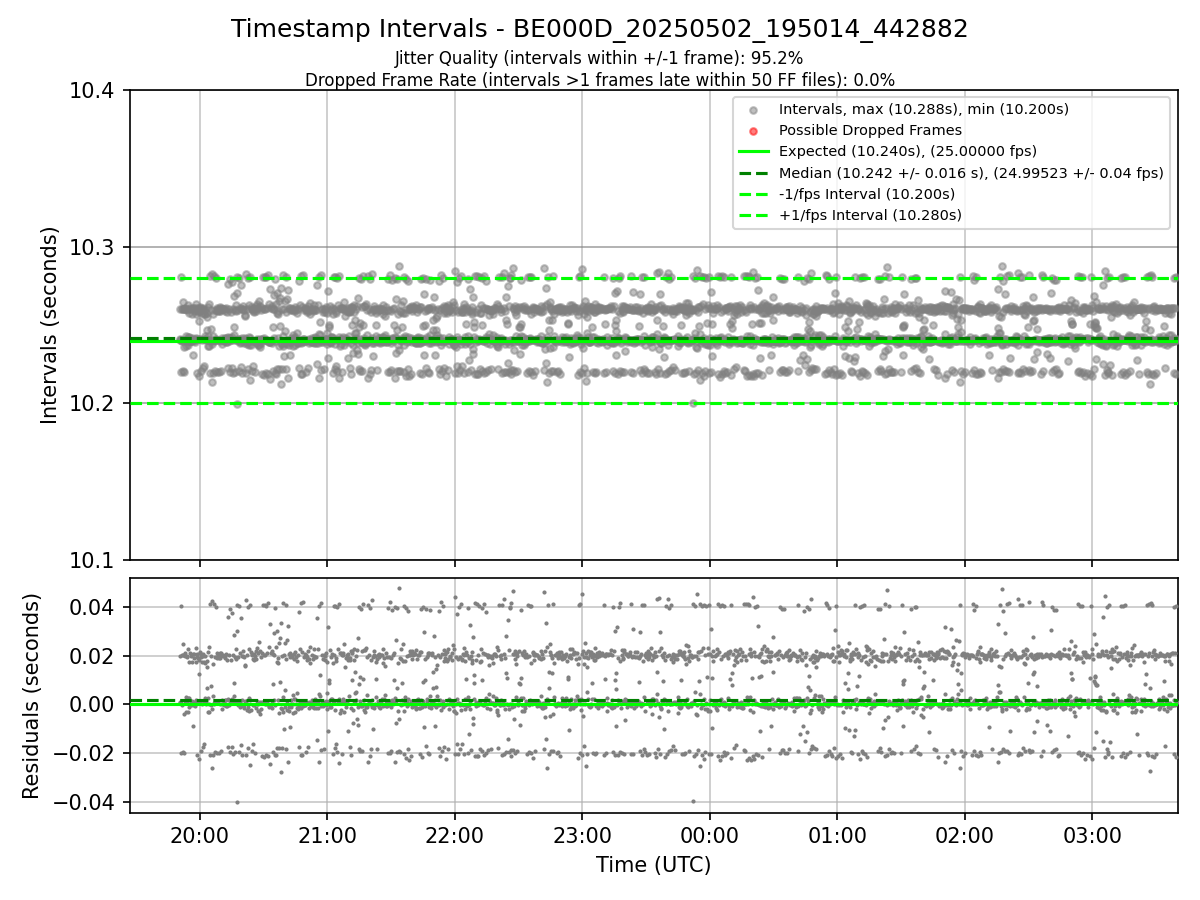Click the "Dropped Frame Rate" 0.0% subtitle line

(600, 80)
